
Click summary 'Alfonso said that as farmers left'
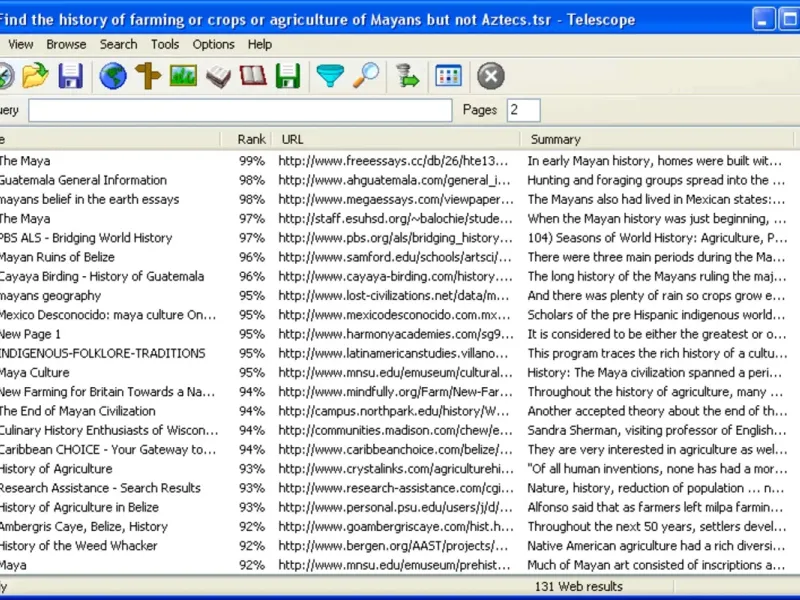tap(656, 507)
